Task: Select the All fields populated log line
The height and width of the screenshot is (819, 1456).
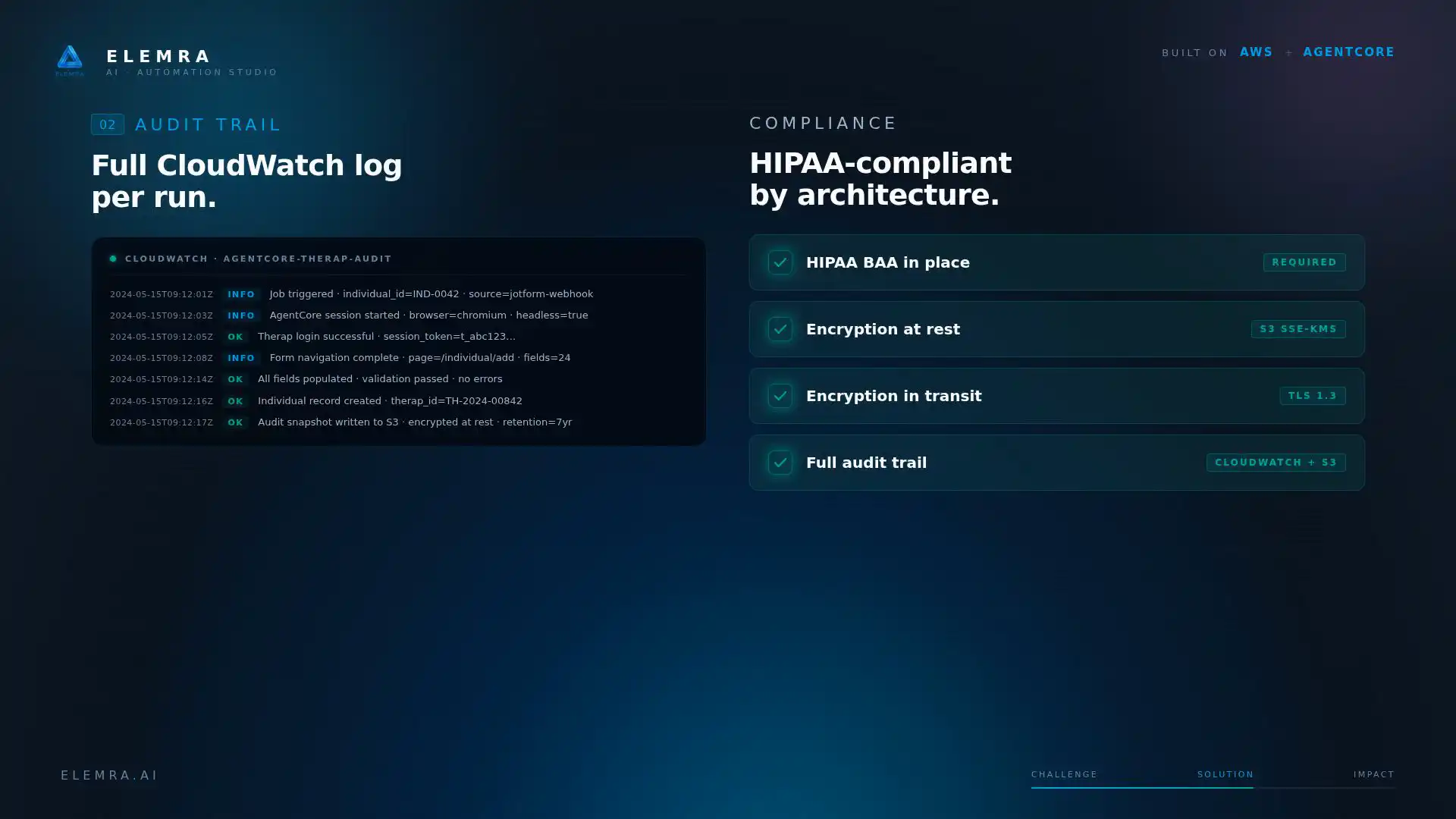Action: (x=398, y=379)
